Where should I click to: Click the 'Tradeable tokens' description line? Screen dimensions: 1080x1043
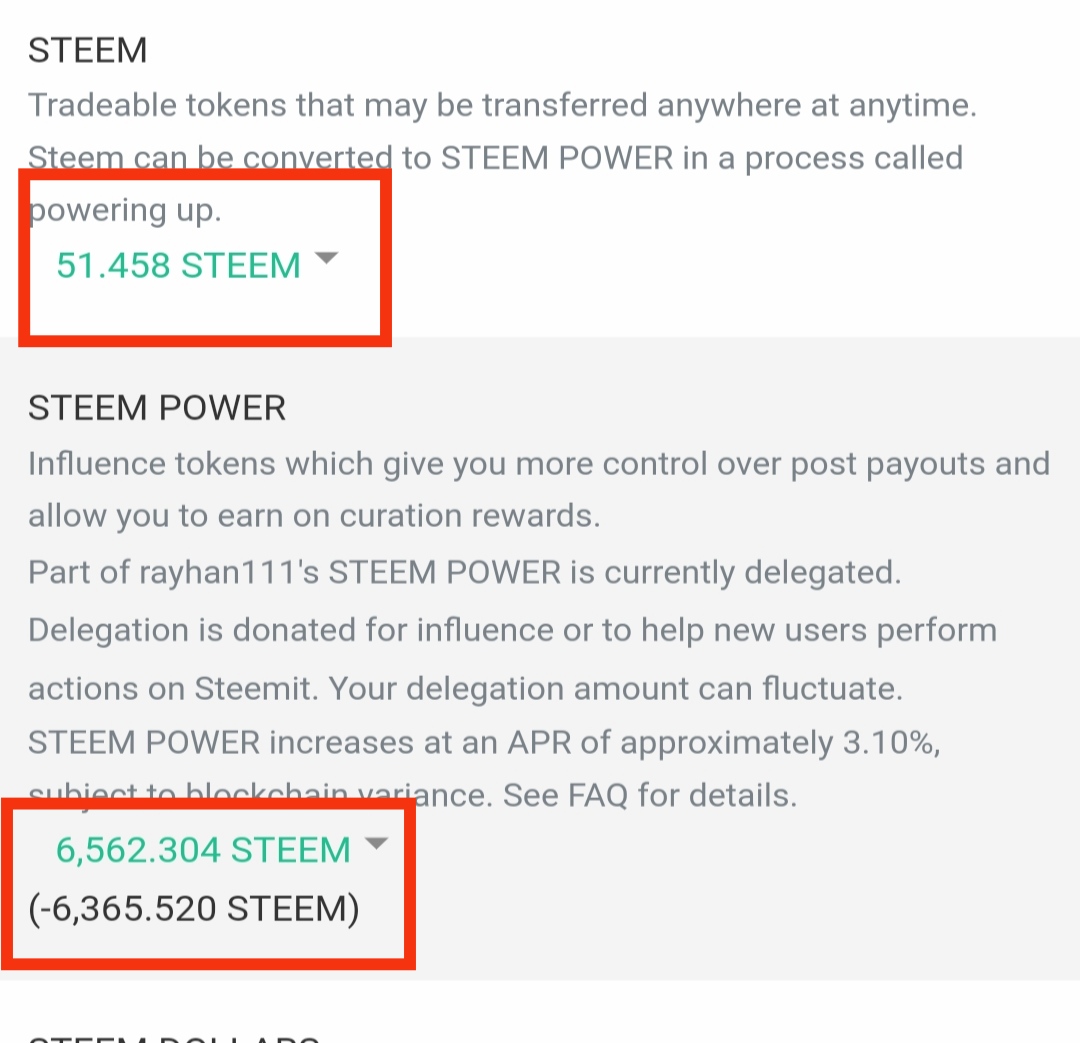tap(502, 105)
